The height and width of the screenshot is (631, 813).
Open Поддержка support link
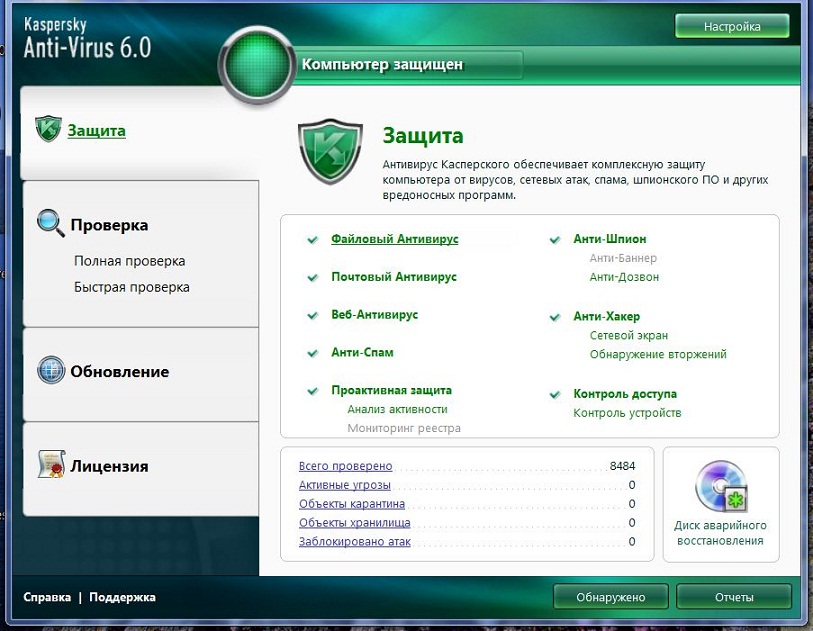(122, 597)
